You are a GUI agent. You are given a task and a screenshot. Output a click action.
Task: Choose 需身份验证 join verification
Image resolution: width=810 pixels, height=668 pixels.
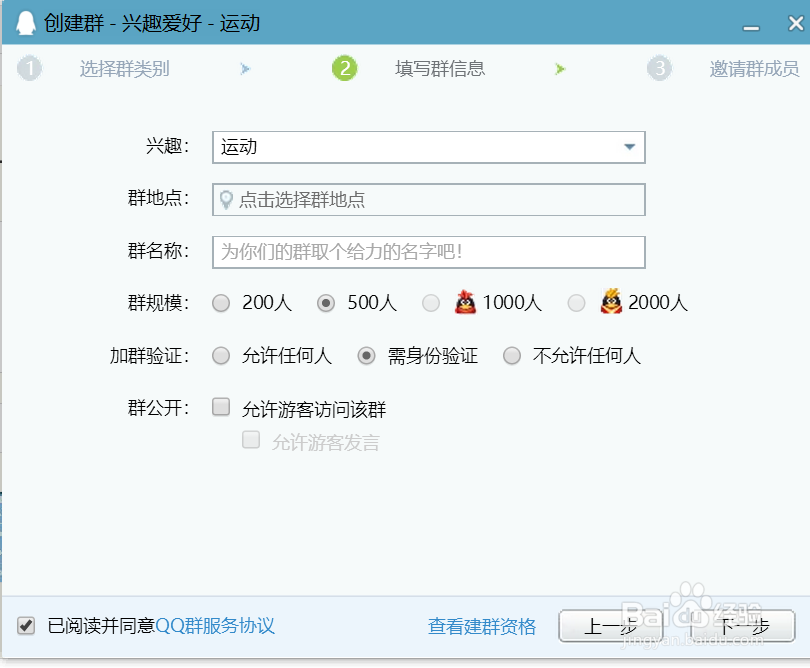pos(367,356)
